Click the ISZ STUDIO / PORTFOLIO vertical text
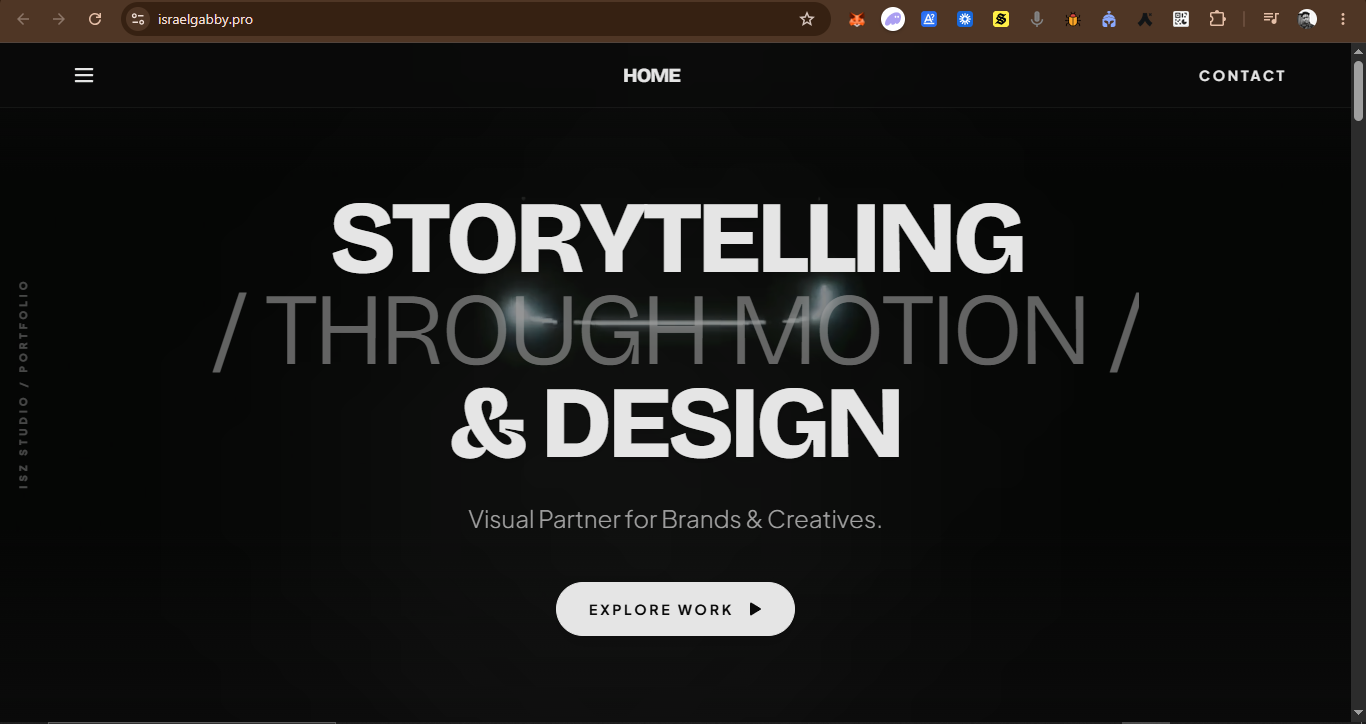The image size is (1366, 724). pos(24,385)
